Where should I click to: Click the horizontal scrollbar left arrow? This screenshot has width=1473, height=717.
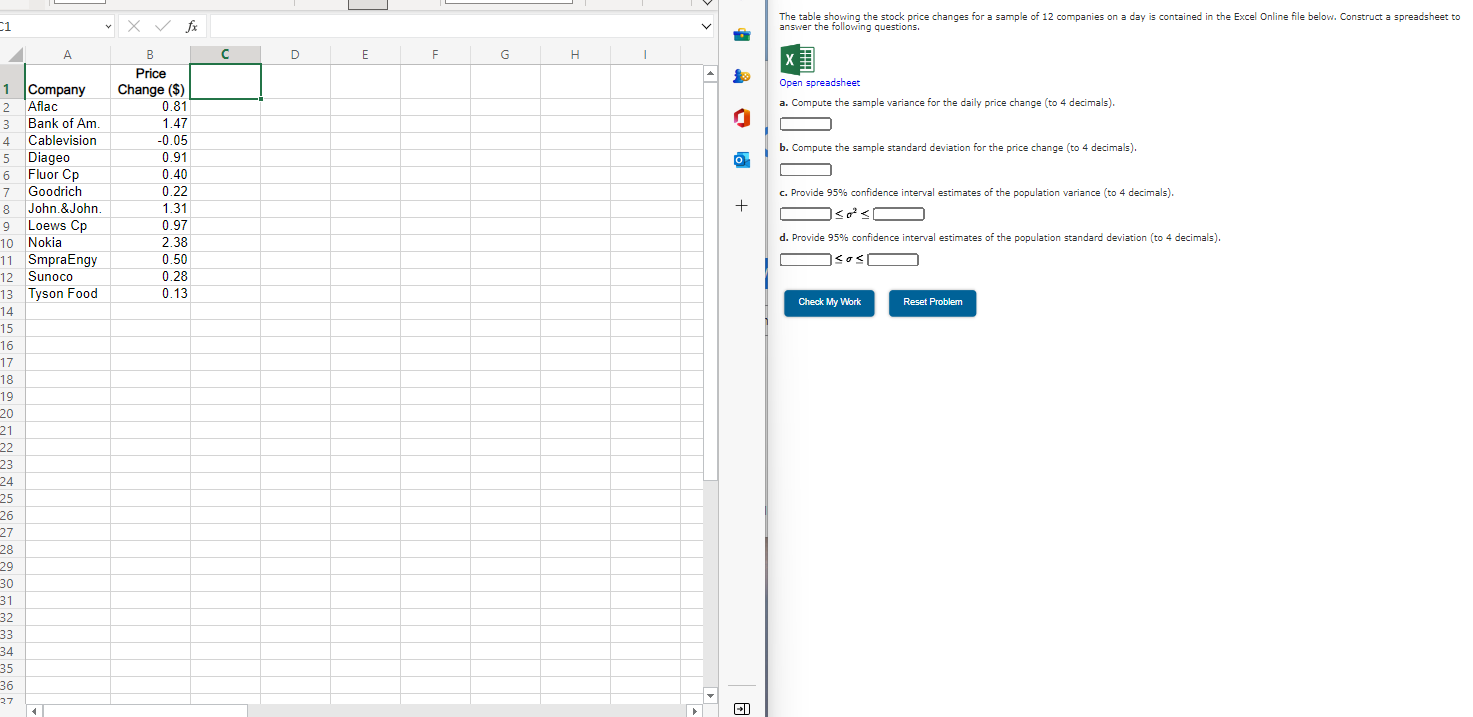tap(33, 711)
